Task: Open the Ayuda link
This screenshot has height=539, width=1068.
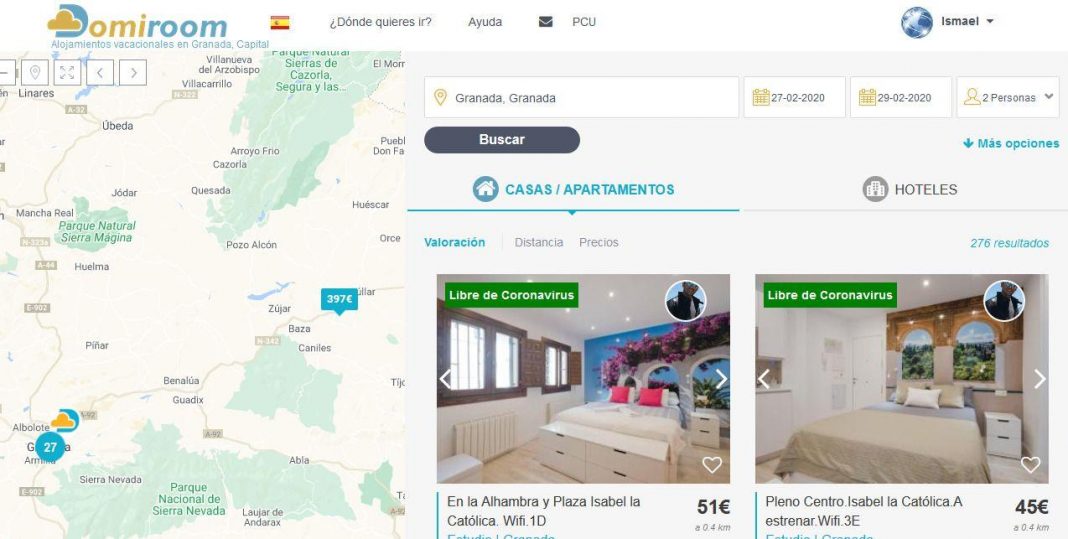Action: [485, 22]
